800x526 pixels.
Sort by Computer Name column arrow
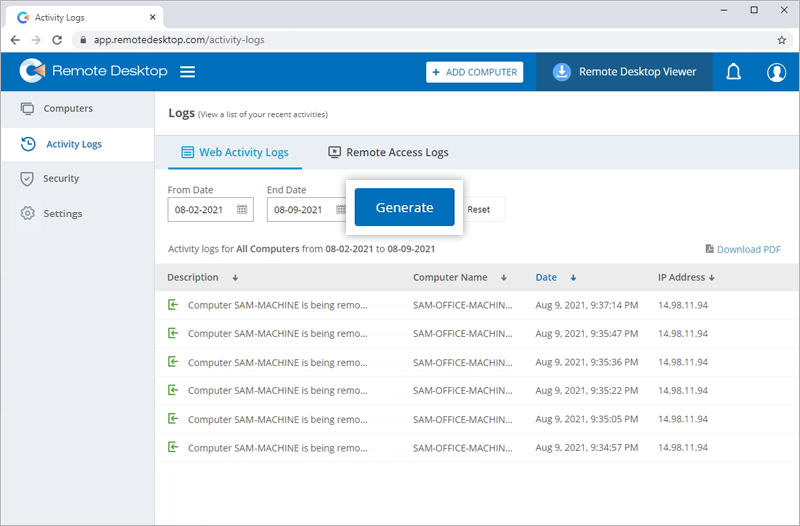504,278
